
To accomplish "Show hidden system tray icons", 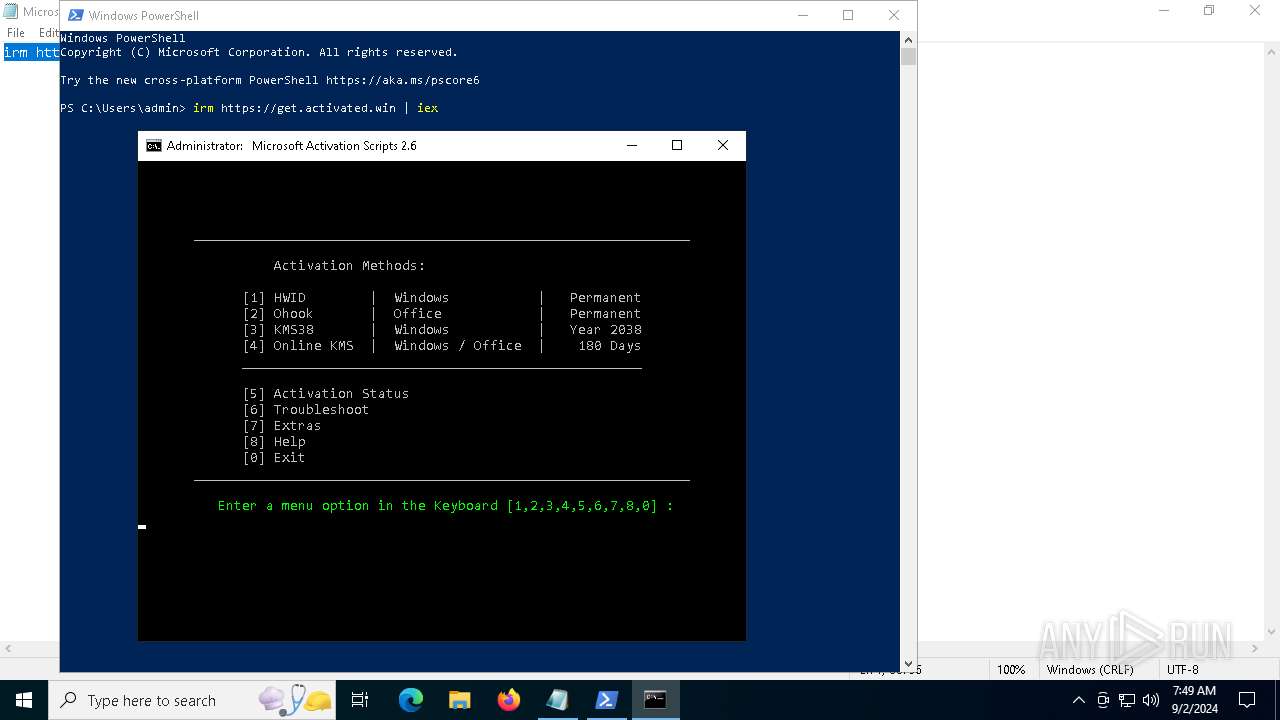I will click(x=1078, y=700).
